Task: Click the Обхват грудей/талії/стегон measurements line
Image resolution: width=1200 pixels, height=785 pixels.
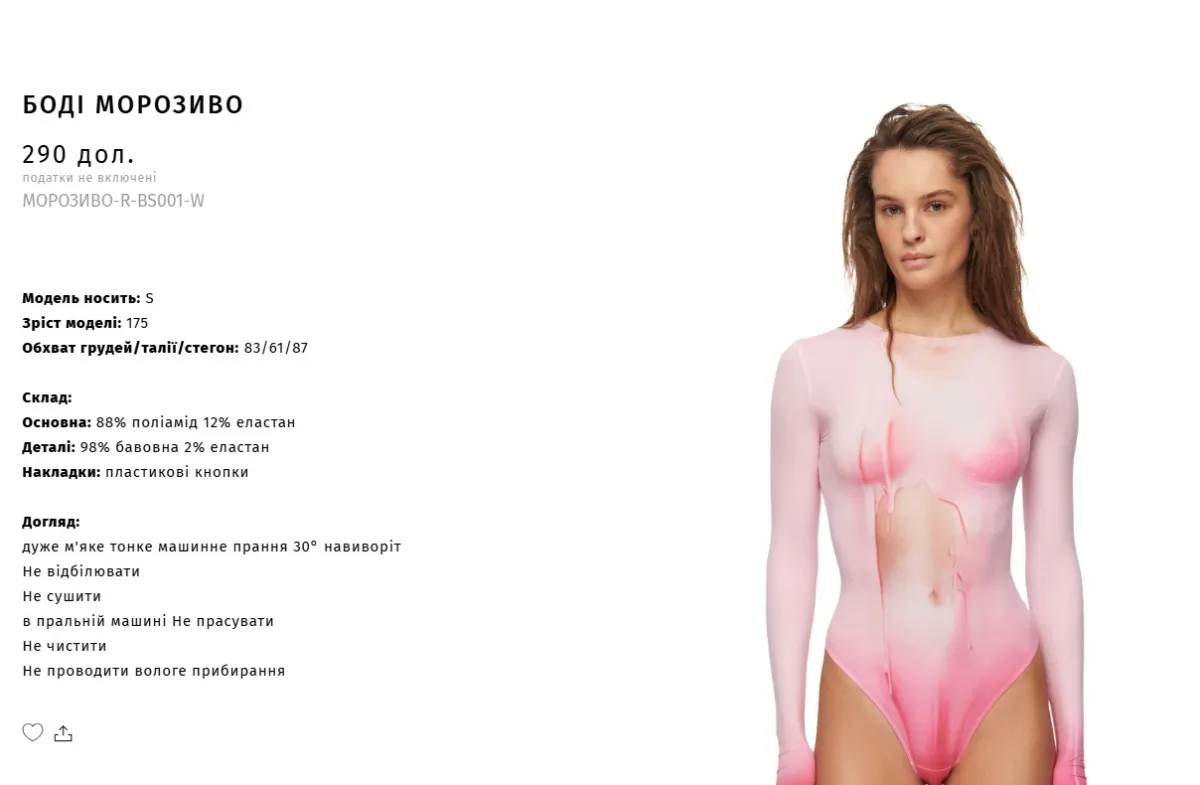Action: (165, 348)
